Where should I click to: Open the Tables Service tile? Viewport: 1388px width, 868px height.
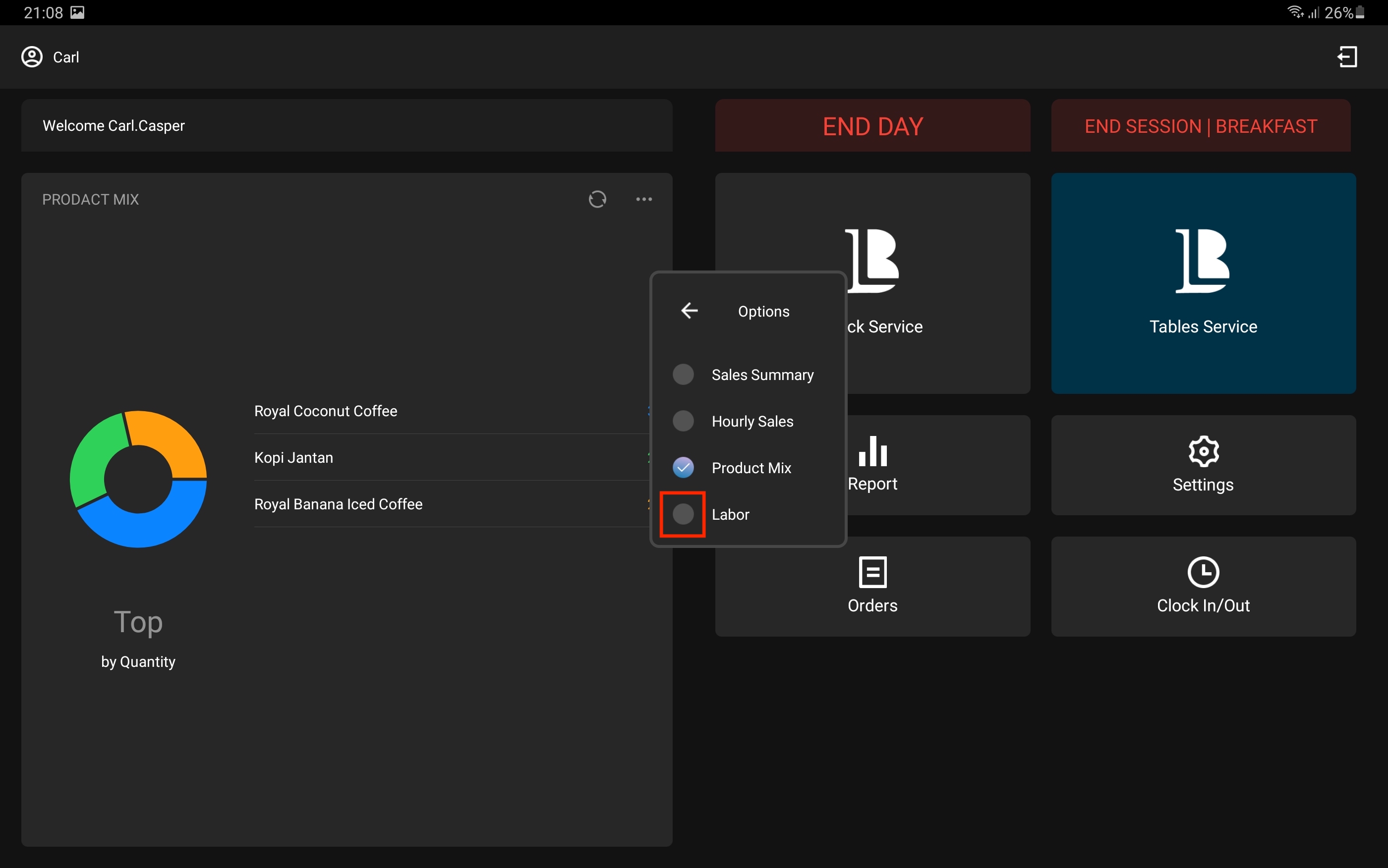click(1203, 283)
